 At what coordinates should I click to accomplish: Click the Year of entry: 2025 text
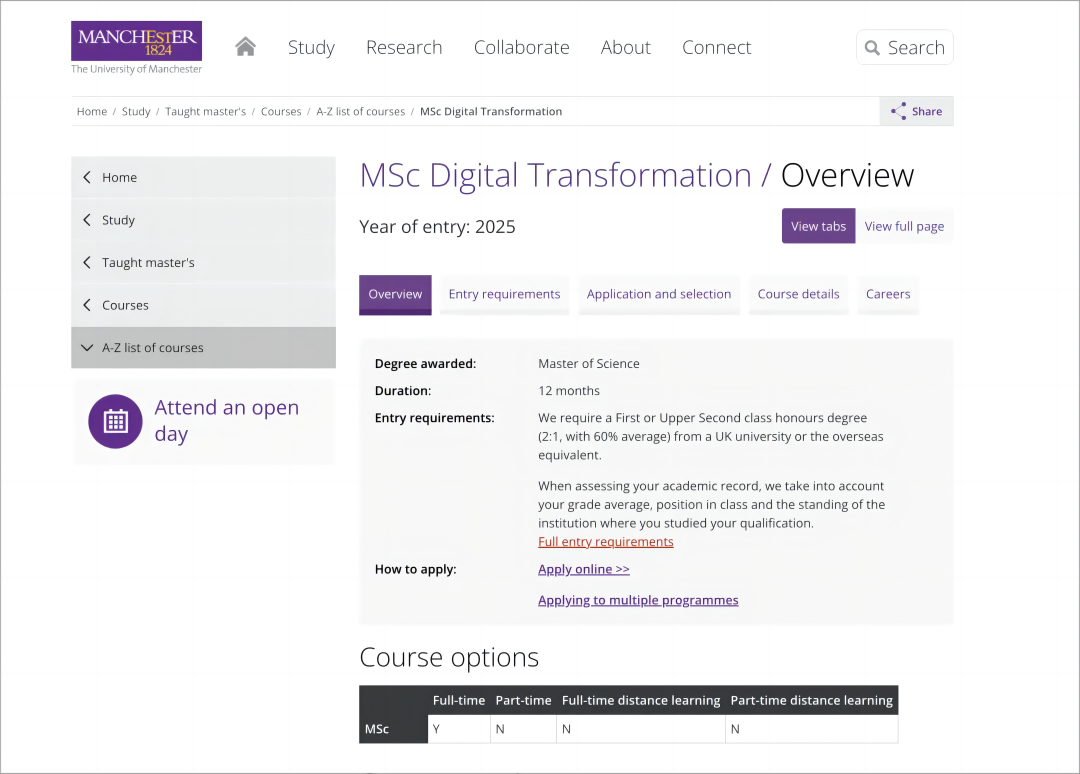pyautogui.click(x=437, y=227)
